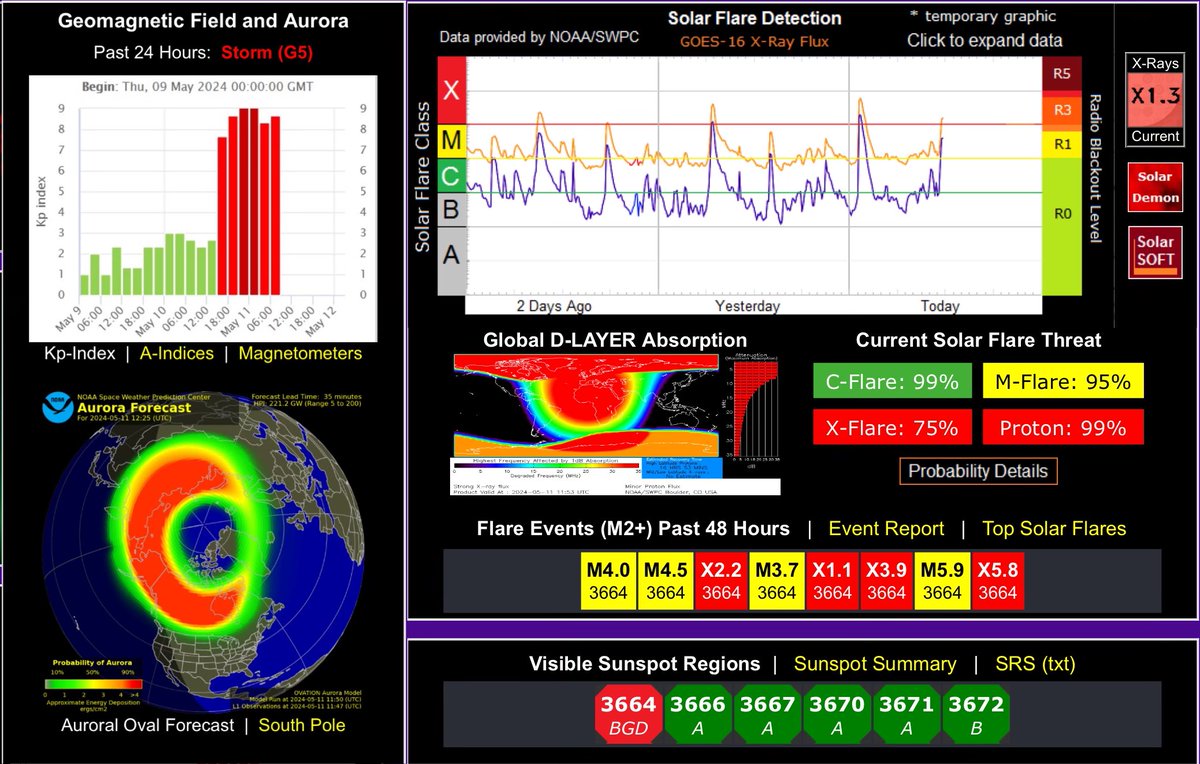Click the NOAA logo on aurora forecast
The height and width of the screenshot is (764, 1200).
57,409
